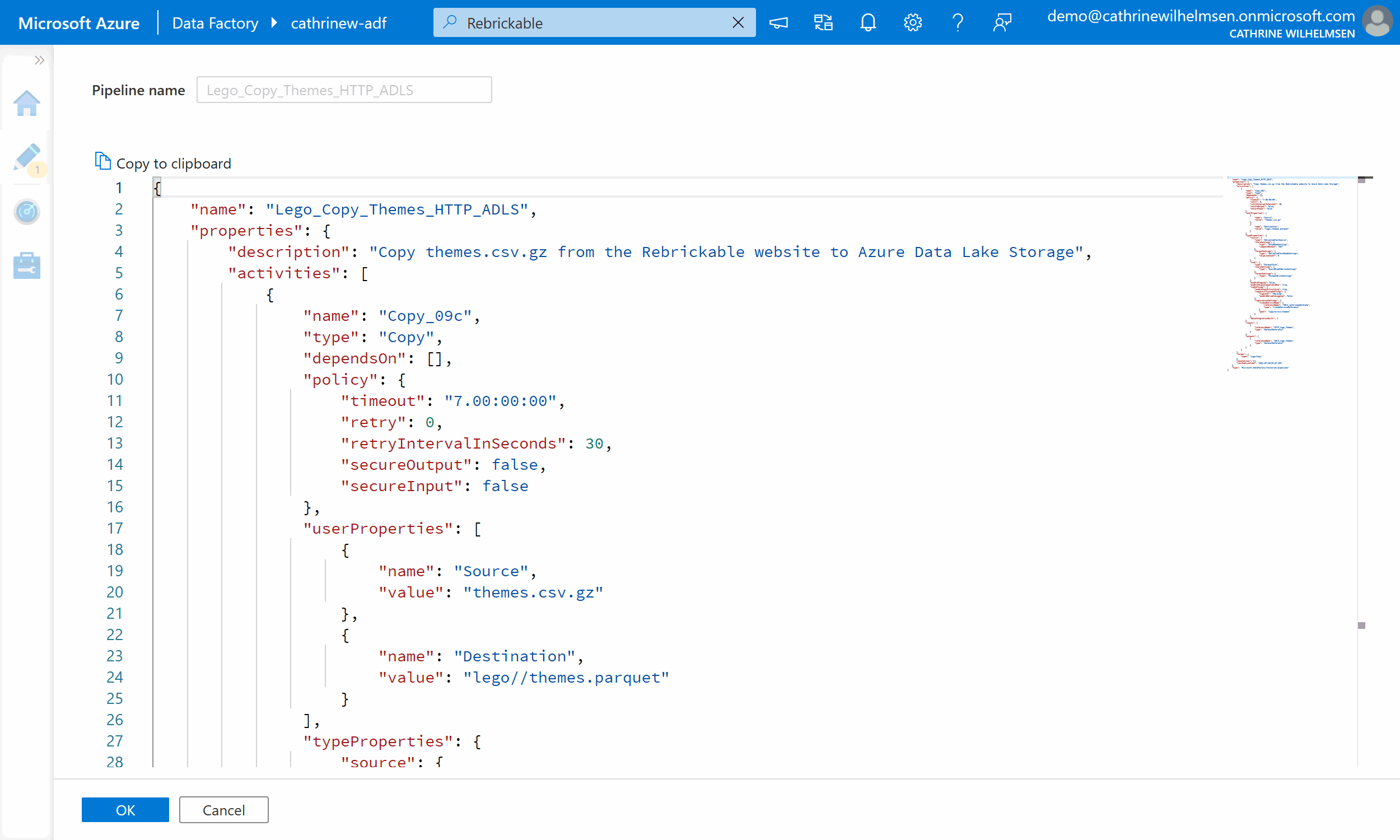The height and width of the screenshot is (840, 1400).
Task: Open the Author pencil icon
Action: click(26, 157)
